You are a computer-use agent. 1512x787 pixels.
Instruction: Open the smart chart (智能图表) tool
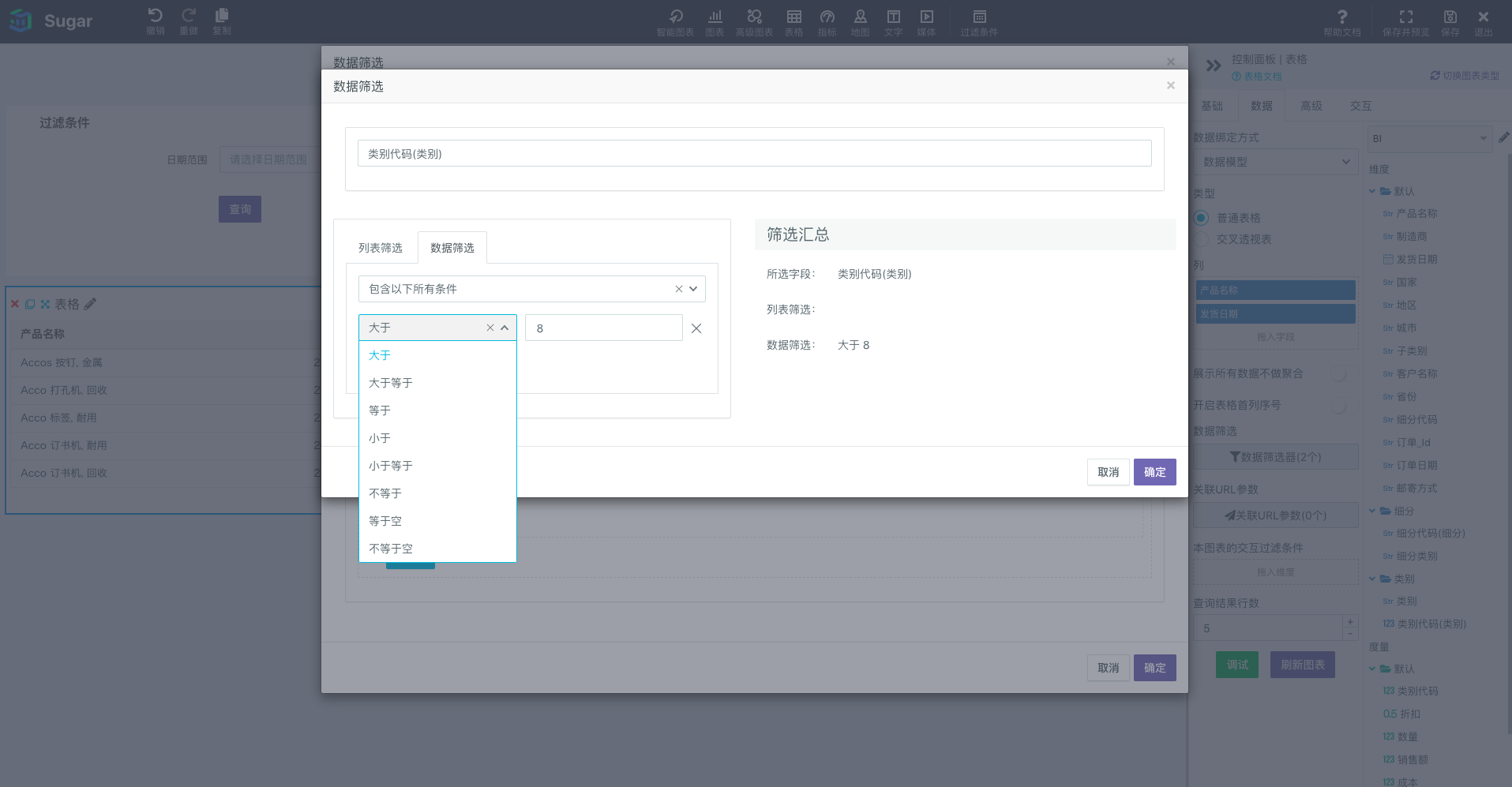(x=675, y=23)
